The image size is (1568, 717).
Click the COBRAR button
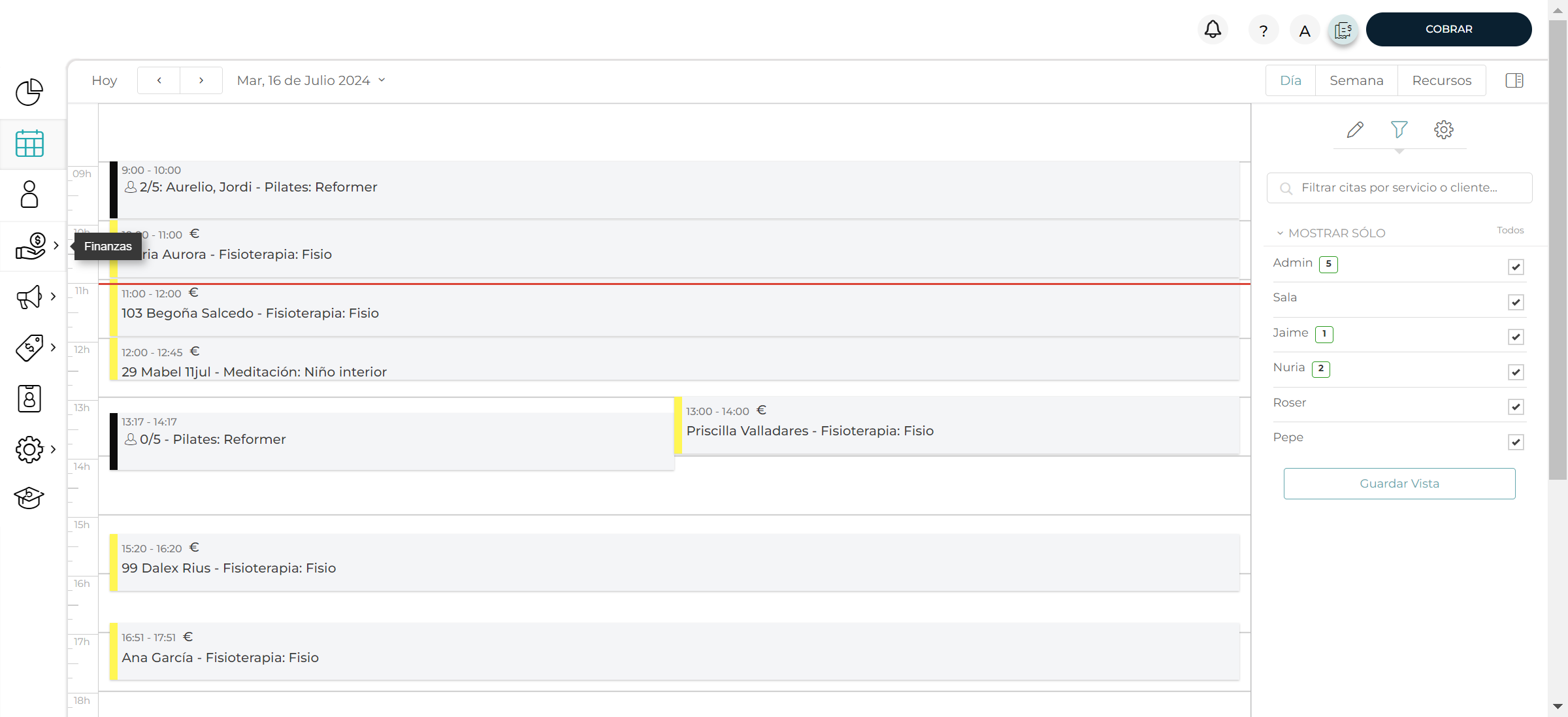coord(1448,29)
